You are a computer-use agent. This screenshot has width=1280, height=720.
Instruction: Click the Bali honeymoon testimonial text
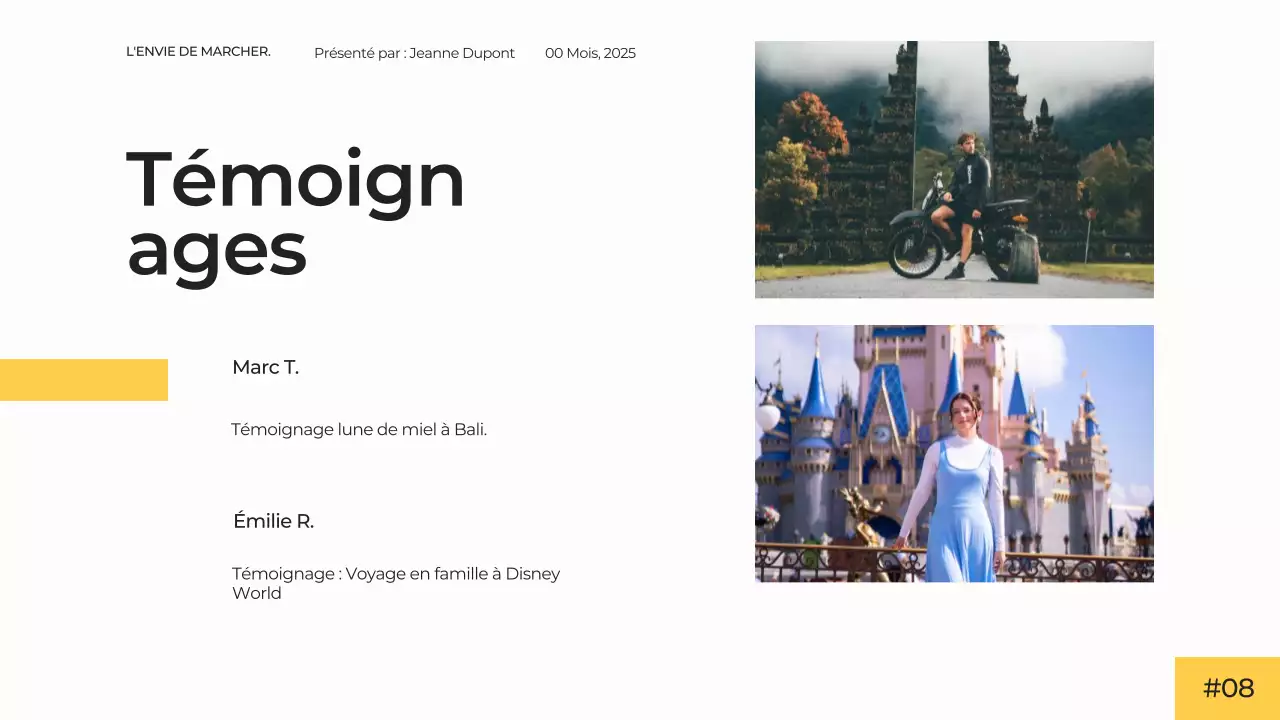[359, 430]
